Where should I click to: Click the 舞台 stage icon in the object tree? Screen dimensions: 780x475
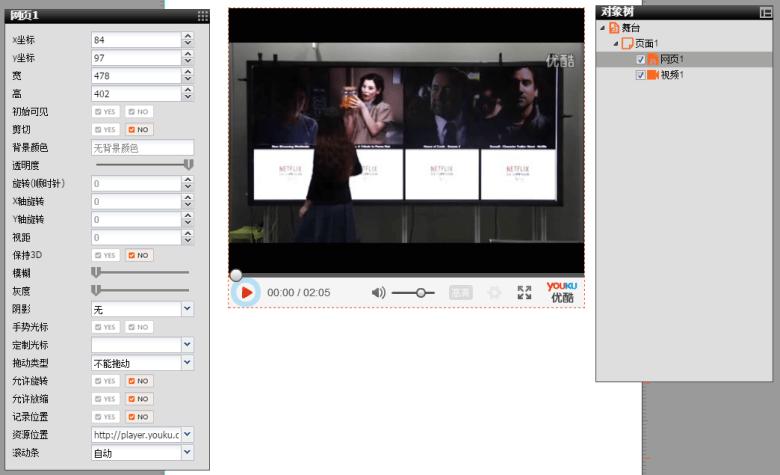[x=614, y=28]
